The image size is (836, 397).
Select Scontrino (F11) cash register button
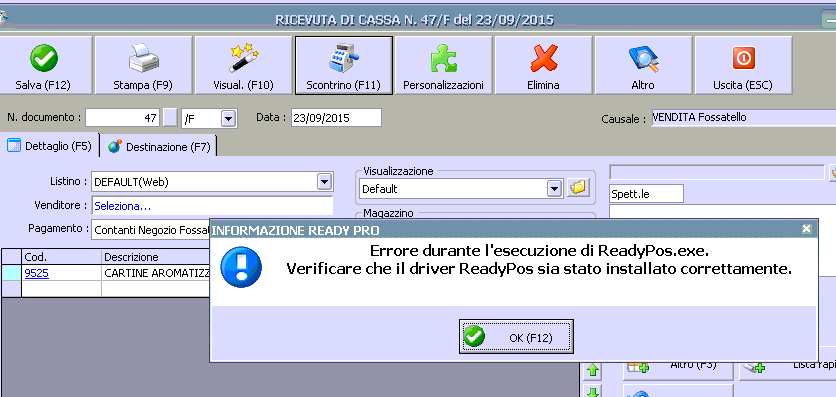click(343, 65)
